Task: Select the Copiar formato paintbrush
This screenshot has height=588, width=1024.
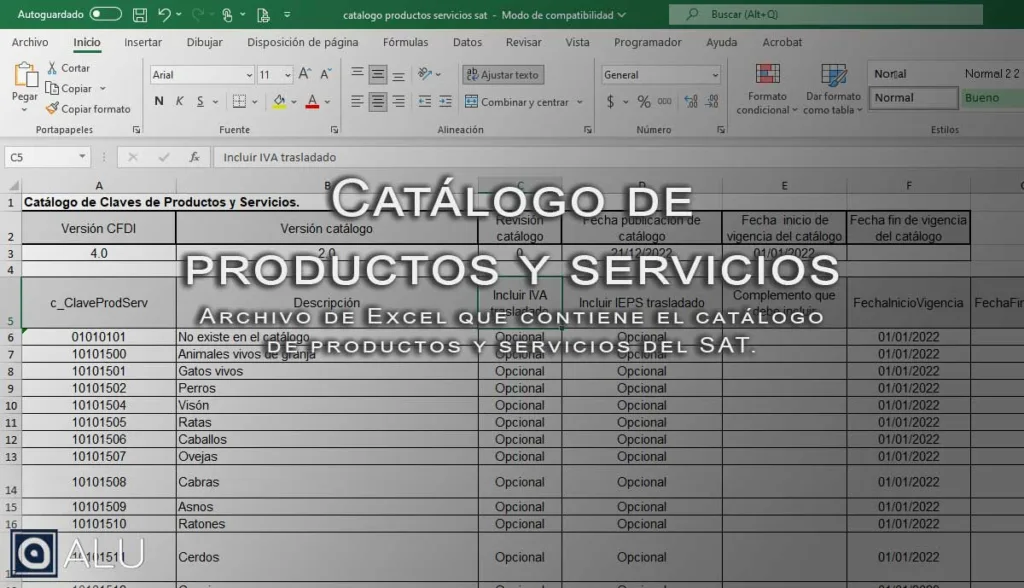Action: 53,109
